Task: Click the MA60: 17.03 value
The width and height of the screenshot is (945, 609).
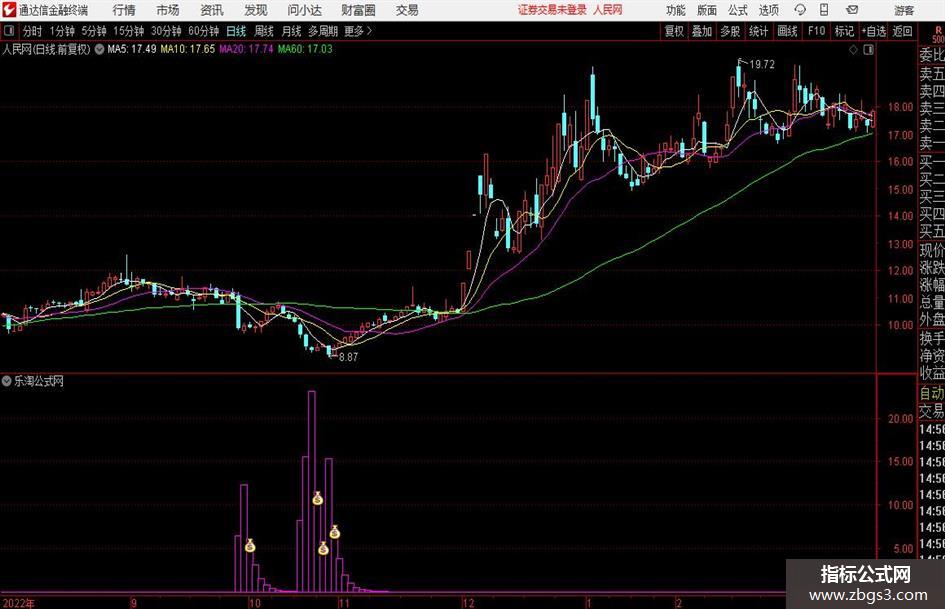Action: coord(305,49)
